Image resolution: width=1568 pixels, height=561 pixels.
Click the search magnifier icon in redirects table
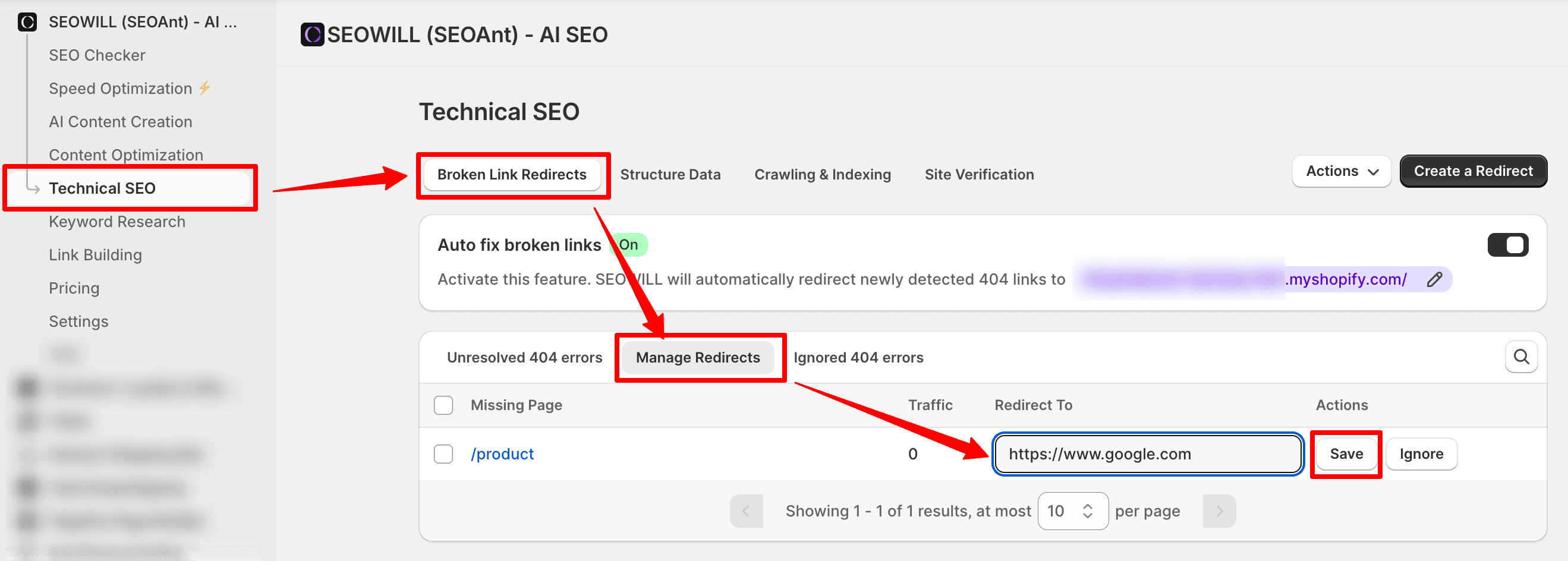1520,357
